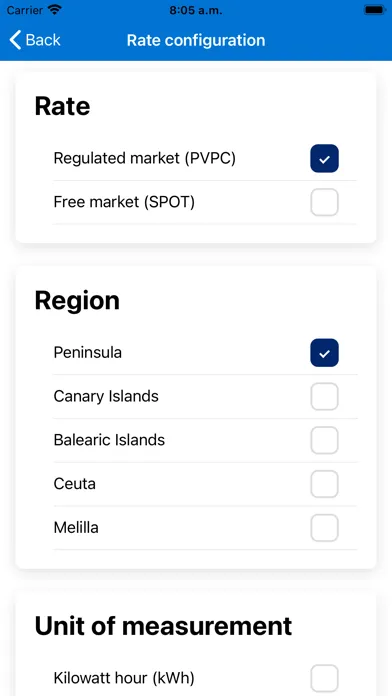Viewport: 392px width, 696px height.
Task: Tap the Wi-Fi signal icon in status bar
Action: pyautogui.click(x=55, y=10)
